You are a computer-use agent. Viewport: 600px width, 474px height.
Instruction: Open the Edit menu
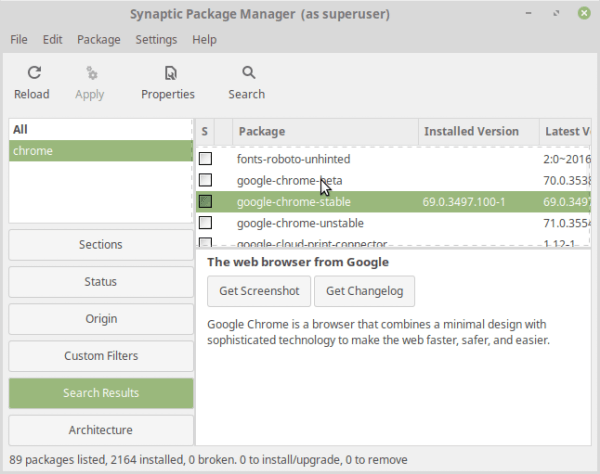pyautogui.click(x=52, y=39)
